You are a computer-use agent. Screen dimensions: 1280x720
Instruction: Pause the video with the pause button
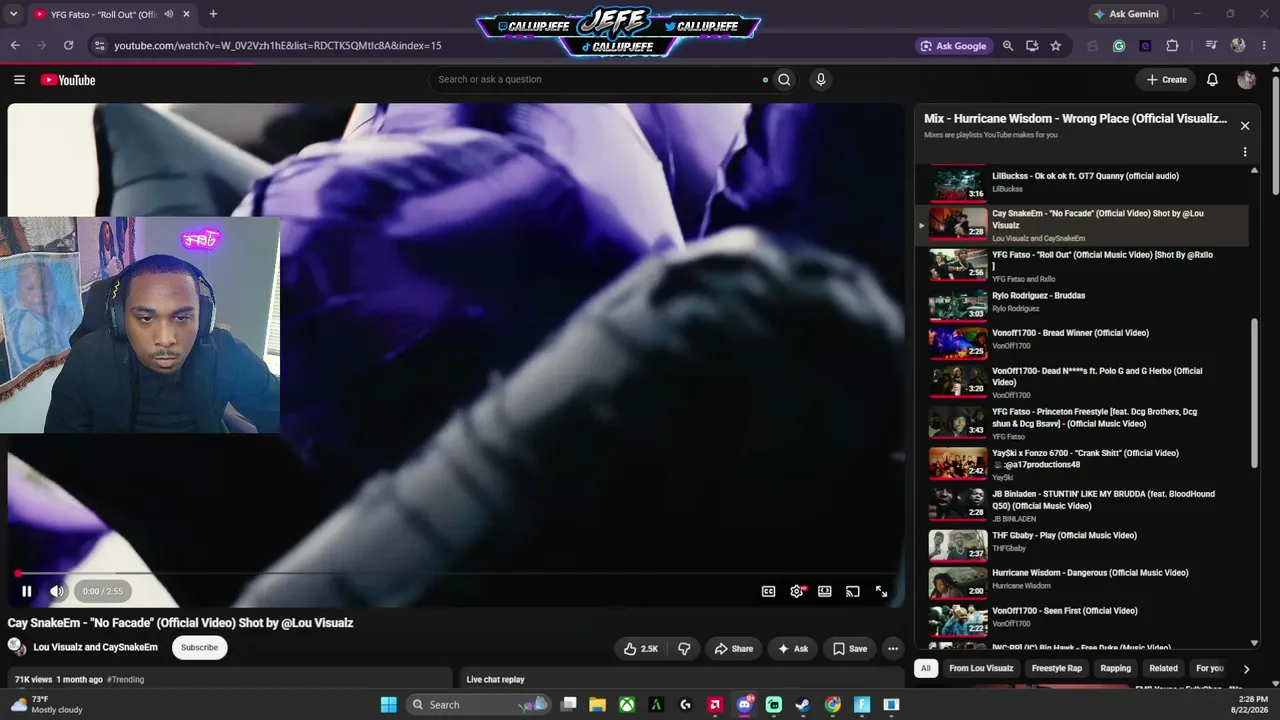(x=27, y=591)
